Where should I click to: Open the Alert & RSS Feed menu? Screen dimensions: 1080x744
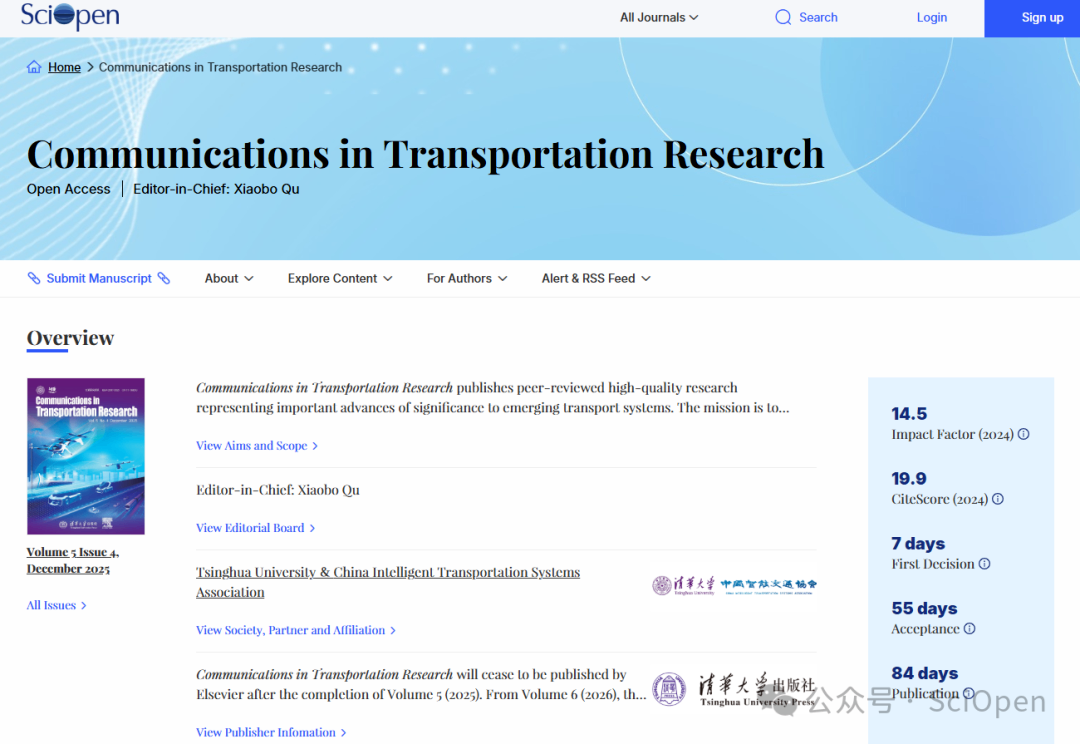click(x=596, y=278)
